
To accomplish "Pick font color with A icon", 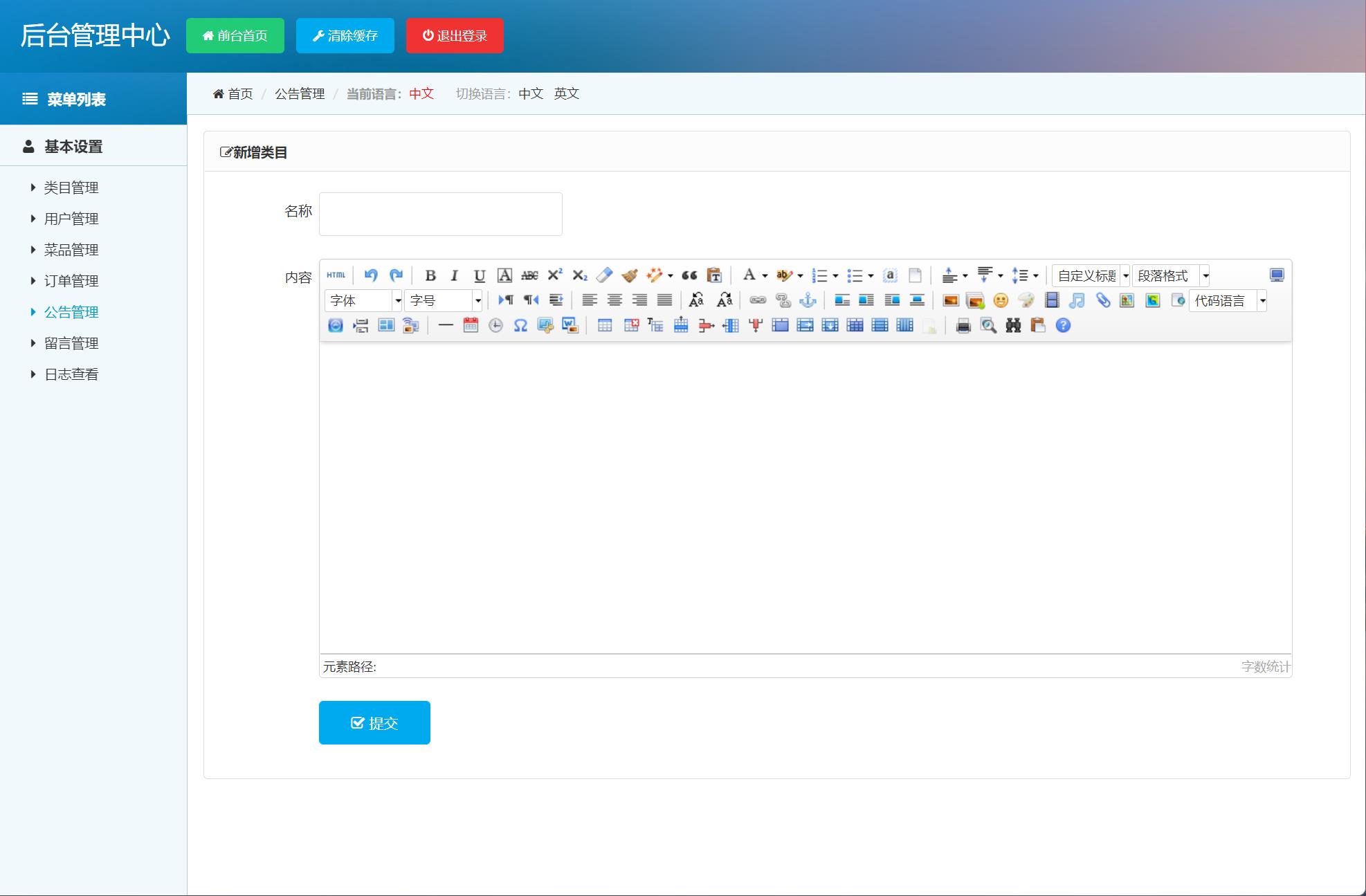I will 749,275.
